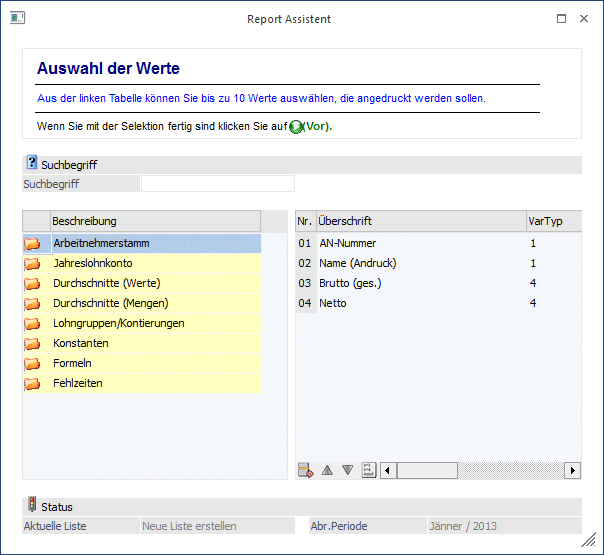Click the horizontal scrollbar thumb of the value table
Screen dimensions: 604x555
click(427, 470)
